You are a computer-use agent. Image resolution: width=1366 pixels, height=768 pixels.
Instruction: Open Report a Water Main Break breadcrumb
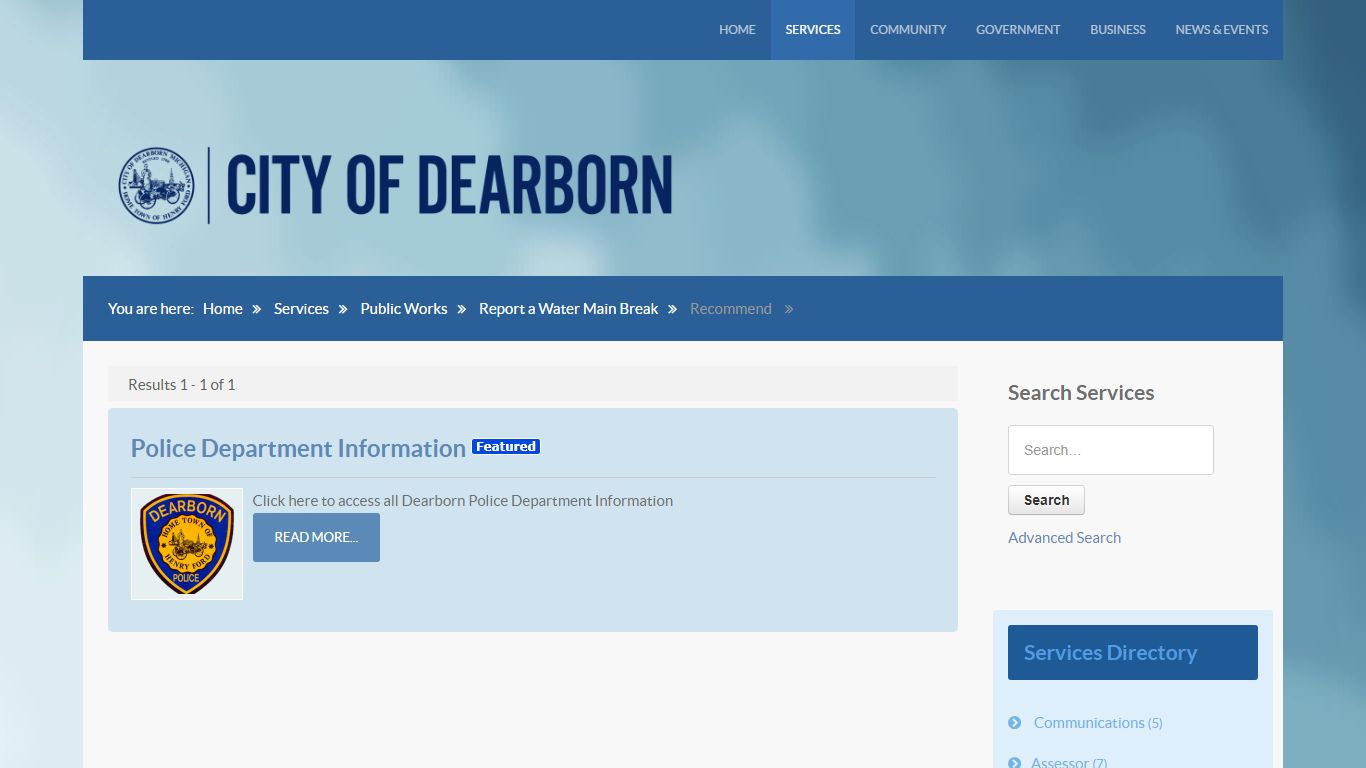coord(568,309)
